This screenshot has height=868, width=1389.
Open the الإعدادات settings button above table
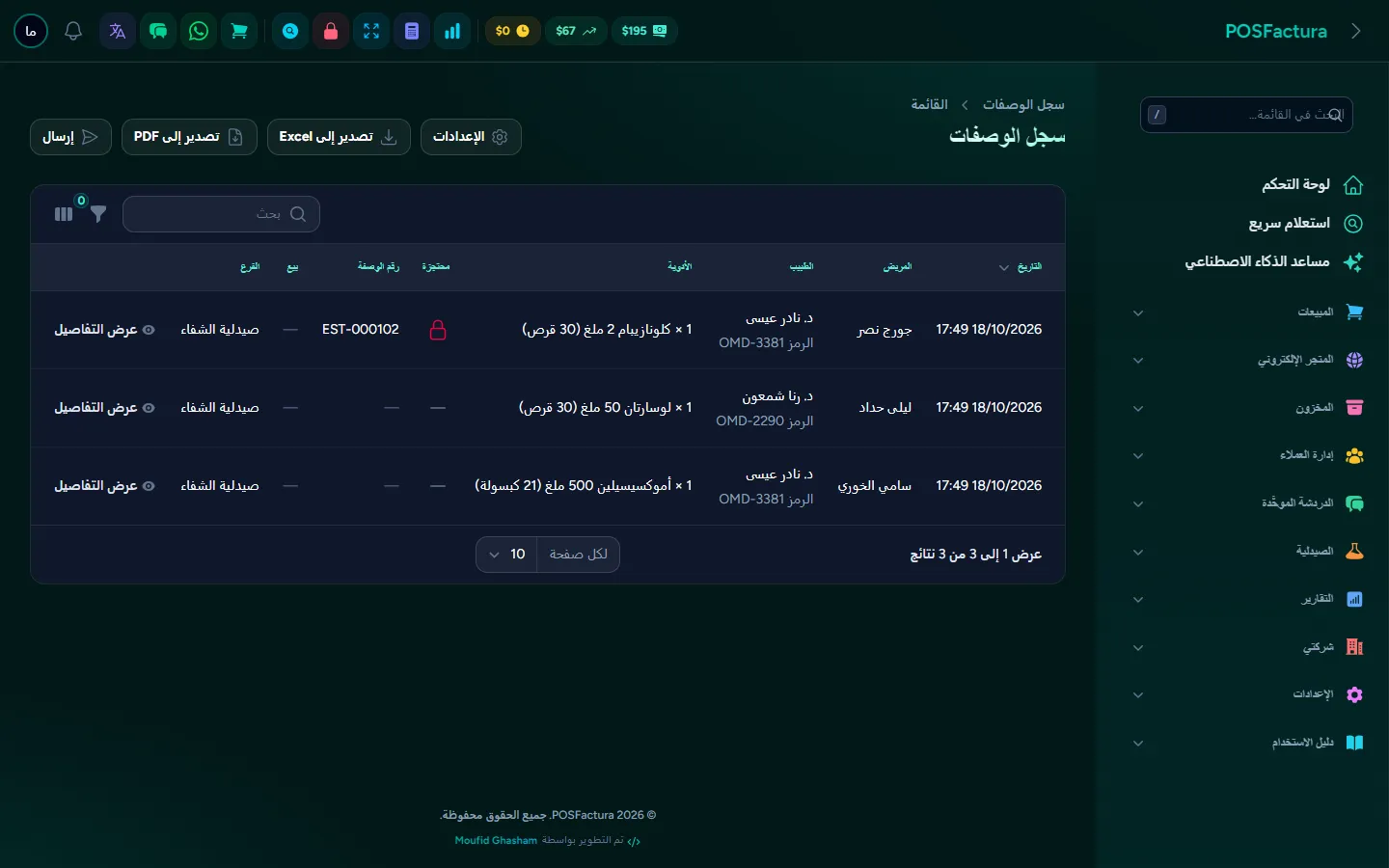click(471, 137)
